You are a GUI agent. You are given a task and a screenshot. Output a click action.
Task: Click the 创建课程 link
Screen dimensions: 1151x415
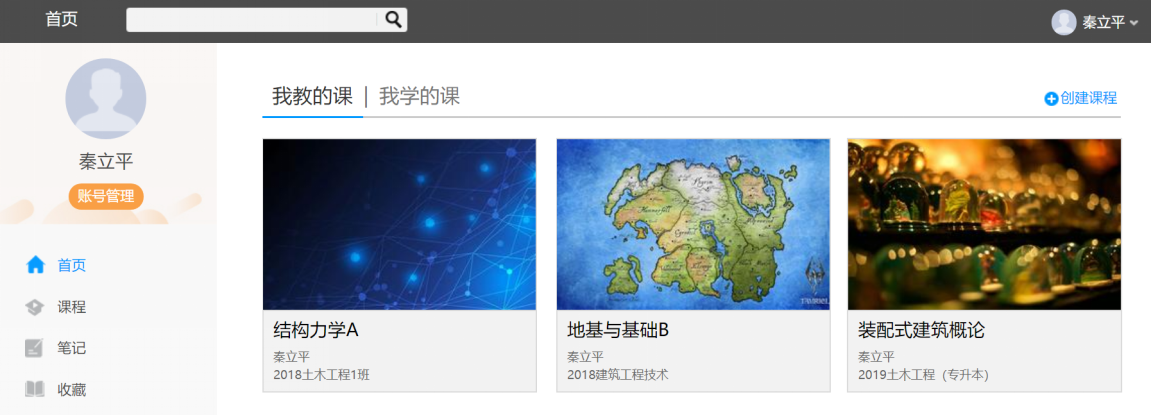pos(1089,98)
